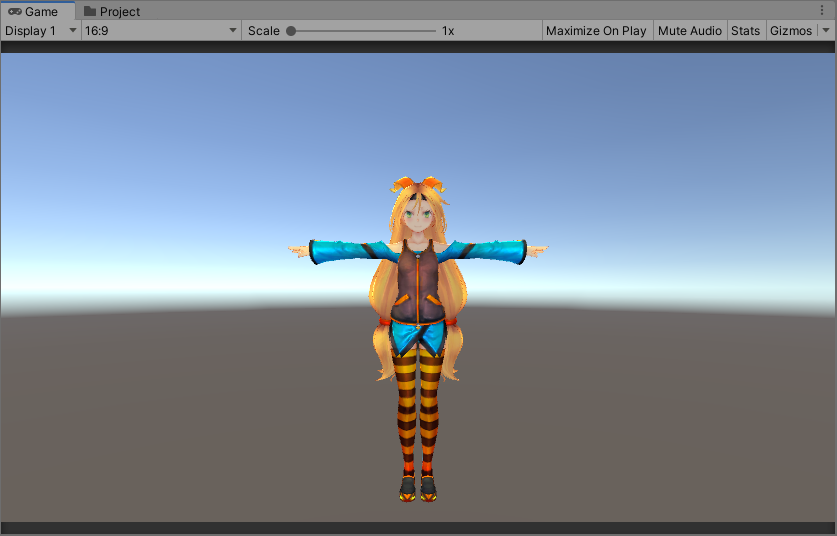Toggle Gizmos in the Game view
This screenshot has width=837, height=536.
point(791,31)
